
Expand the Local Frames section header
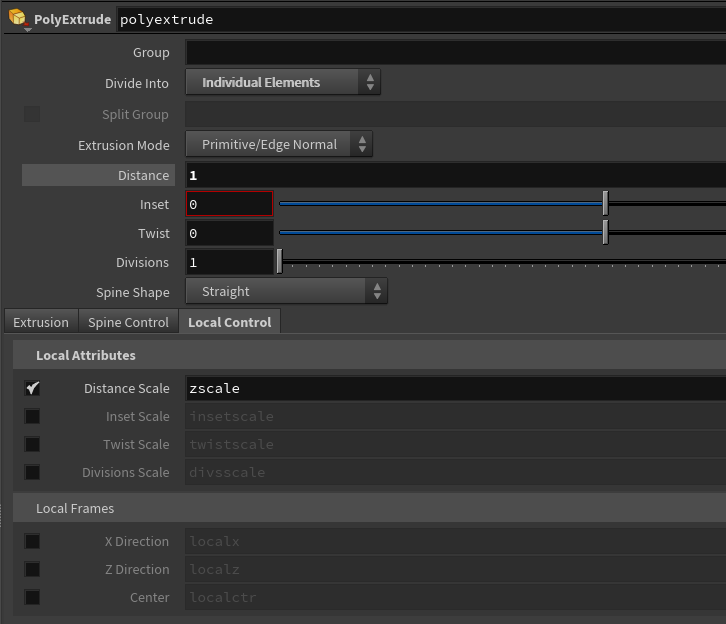pos(369,508)
